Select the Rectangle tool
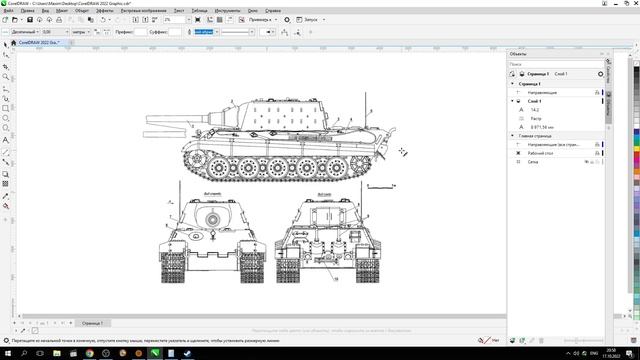Image resolution: width=640 pixels, height=360 pixels. tap(6, 108)
